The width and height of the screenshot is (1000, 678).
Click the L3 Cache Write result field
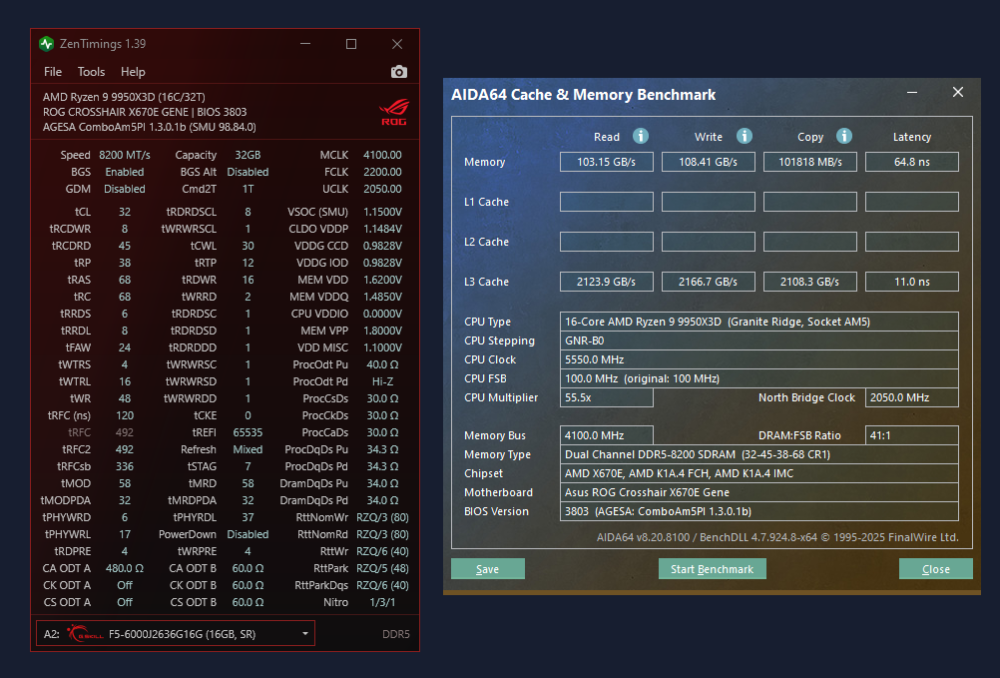(x=708, y=281)
